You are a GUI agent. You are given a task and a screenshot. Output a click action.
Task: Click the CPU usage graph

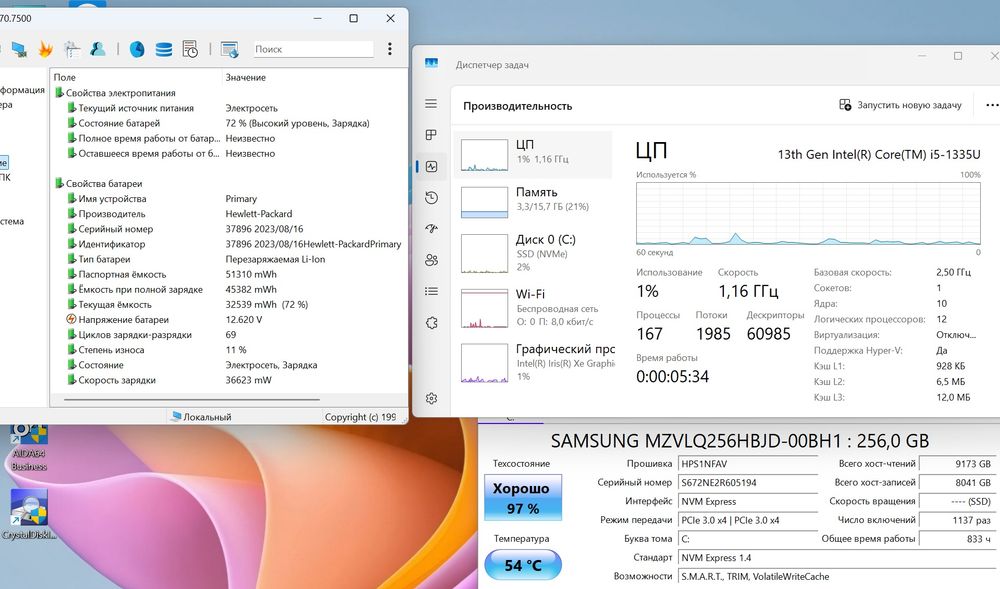(x=808, y=214)
